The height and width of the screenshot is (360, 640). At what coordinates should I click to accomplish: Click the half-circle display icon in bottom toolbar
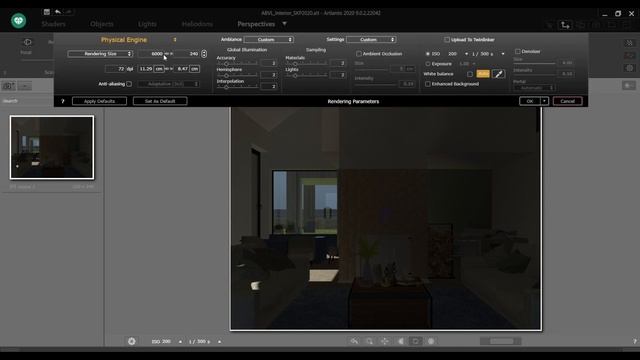400,341
